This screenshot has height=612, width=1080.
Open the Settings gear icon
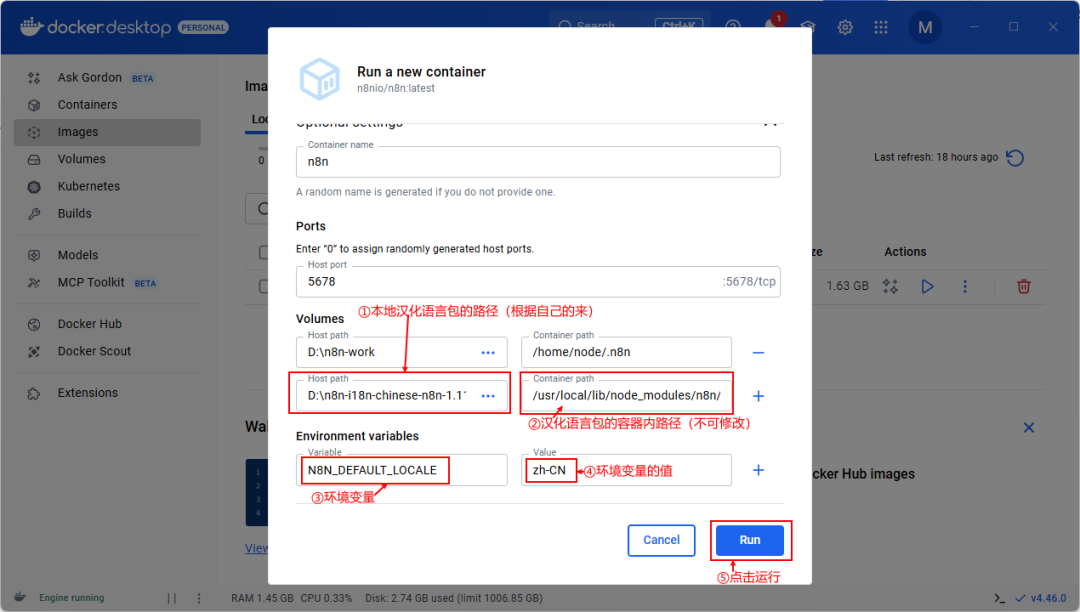point(845,28)
